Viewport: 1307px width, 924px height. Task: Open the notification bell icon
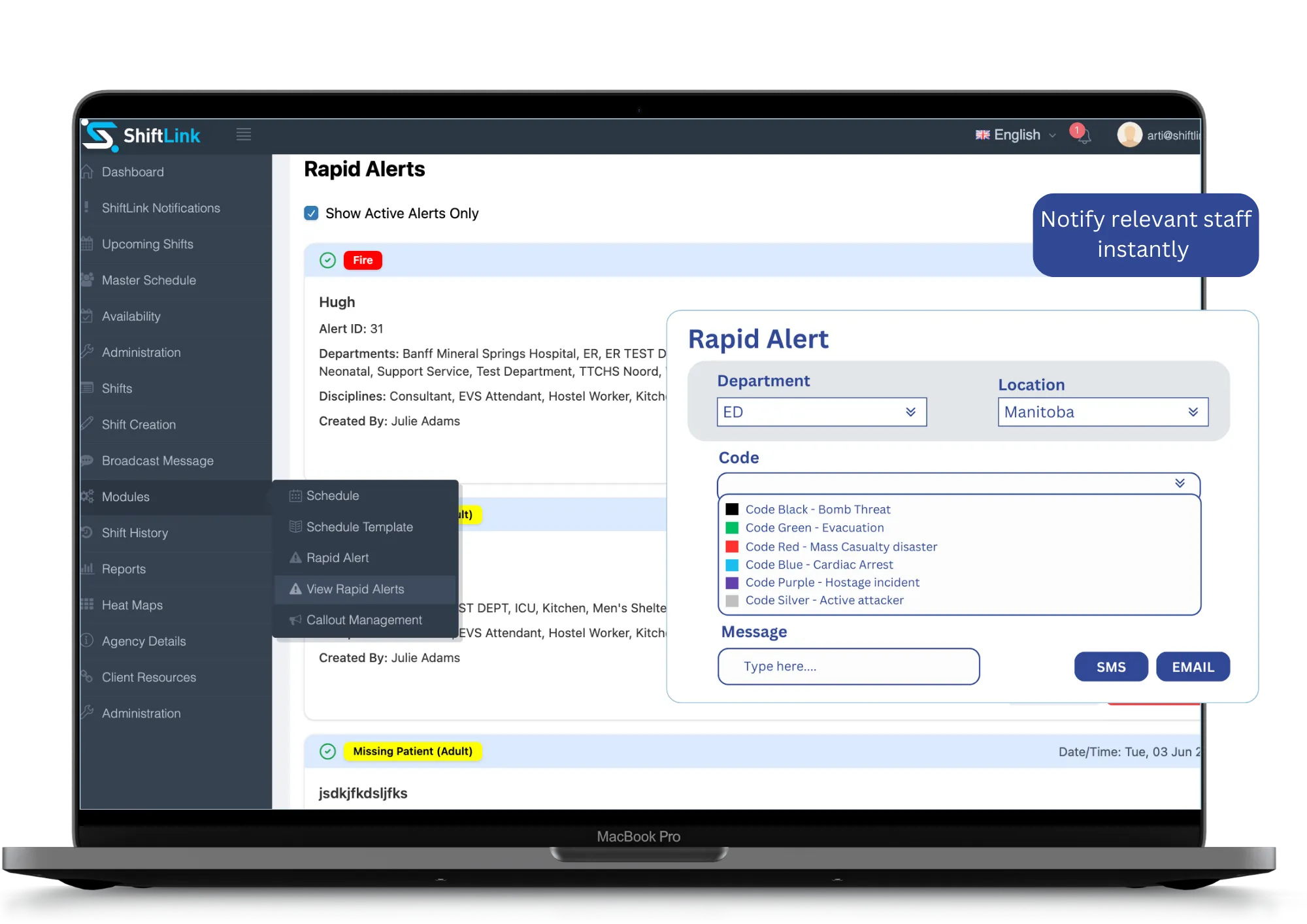coord(1084,137)
